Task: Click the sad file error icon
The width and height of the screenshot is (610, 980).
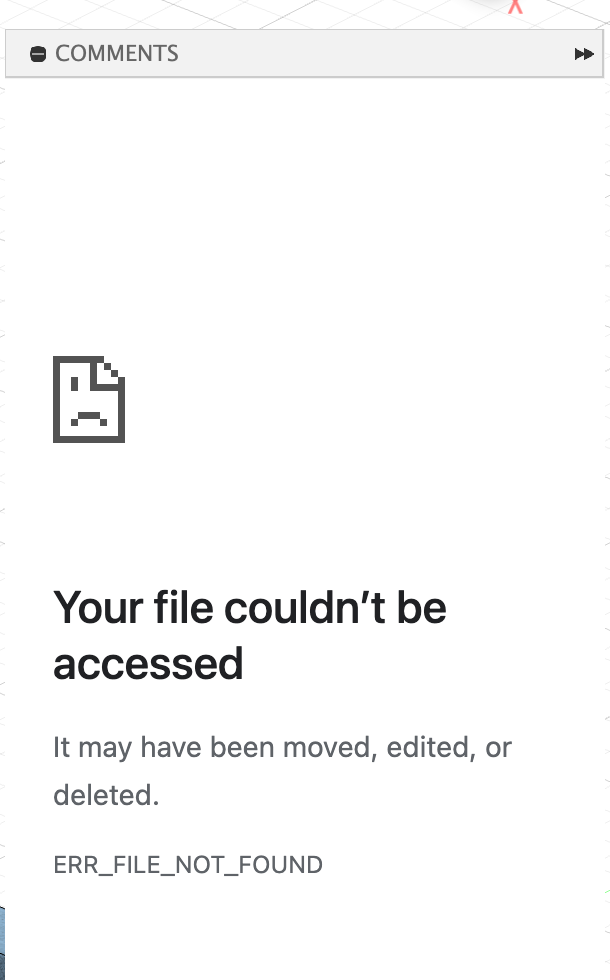Action: coord(89,399)
